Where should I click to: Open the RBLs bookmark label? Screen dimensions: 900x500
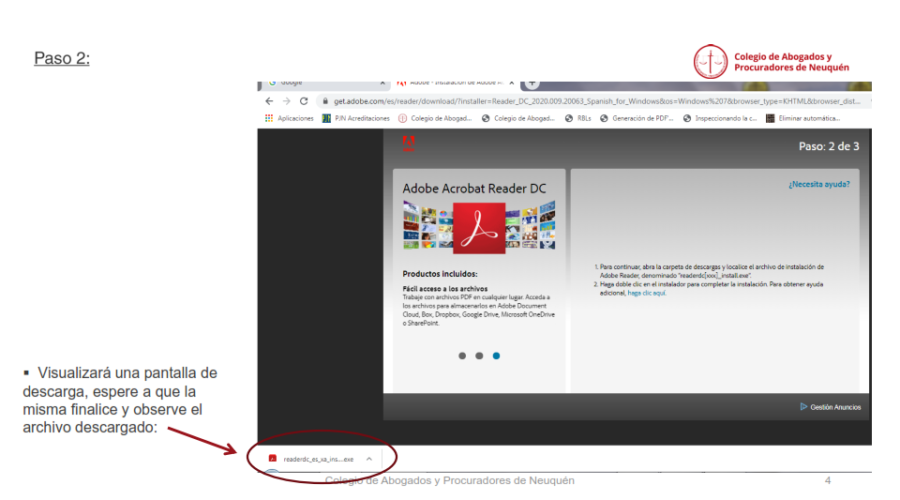pos(584,118)
